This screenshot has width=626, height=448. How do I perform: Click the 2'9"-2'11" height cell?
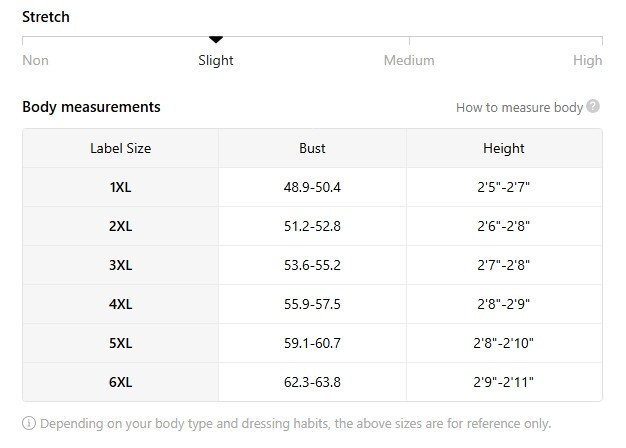click(503, 382)
